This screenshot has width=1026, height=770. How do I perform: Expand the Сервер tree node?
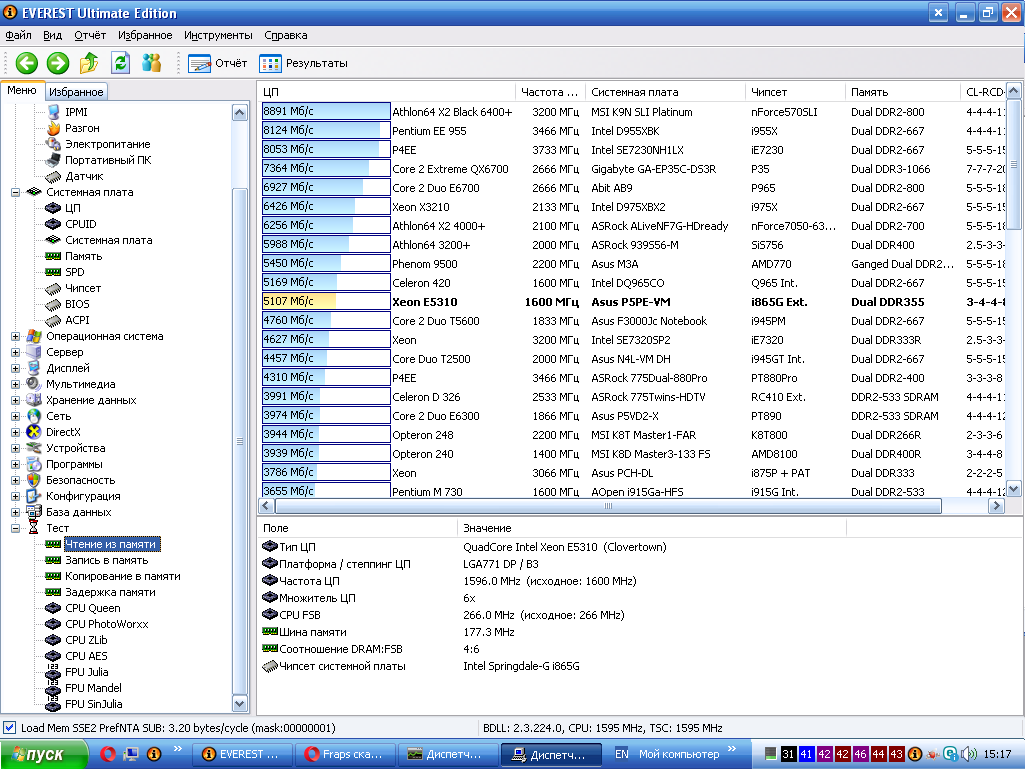click(x=15, y=353)
